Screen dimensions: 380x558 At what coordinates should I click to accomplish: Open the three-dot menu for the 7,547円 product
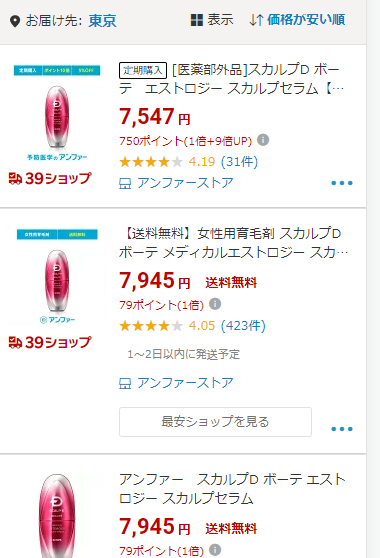342,183
